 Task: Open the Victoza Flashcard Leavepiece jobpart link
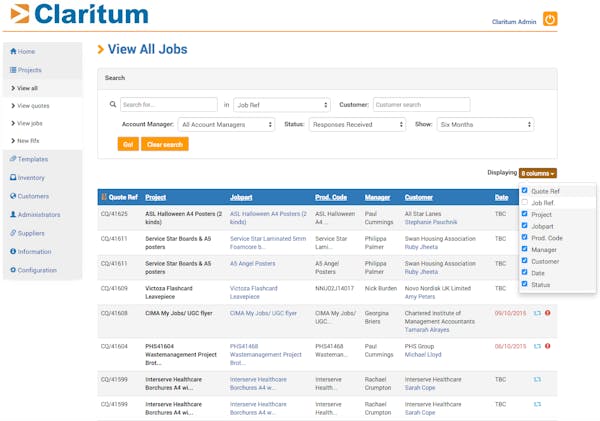click(254, 292)
